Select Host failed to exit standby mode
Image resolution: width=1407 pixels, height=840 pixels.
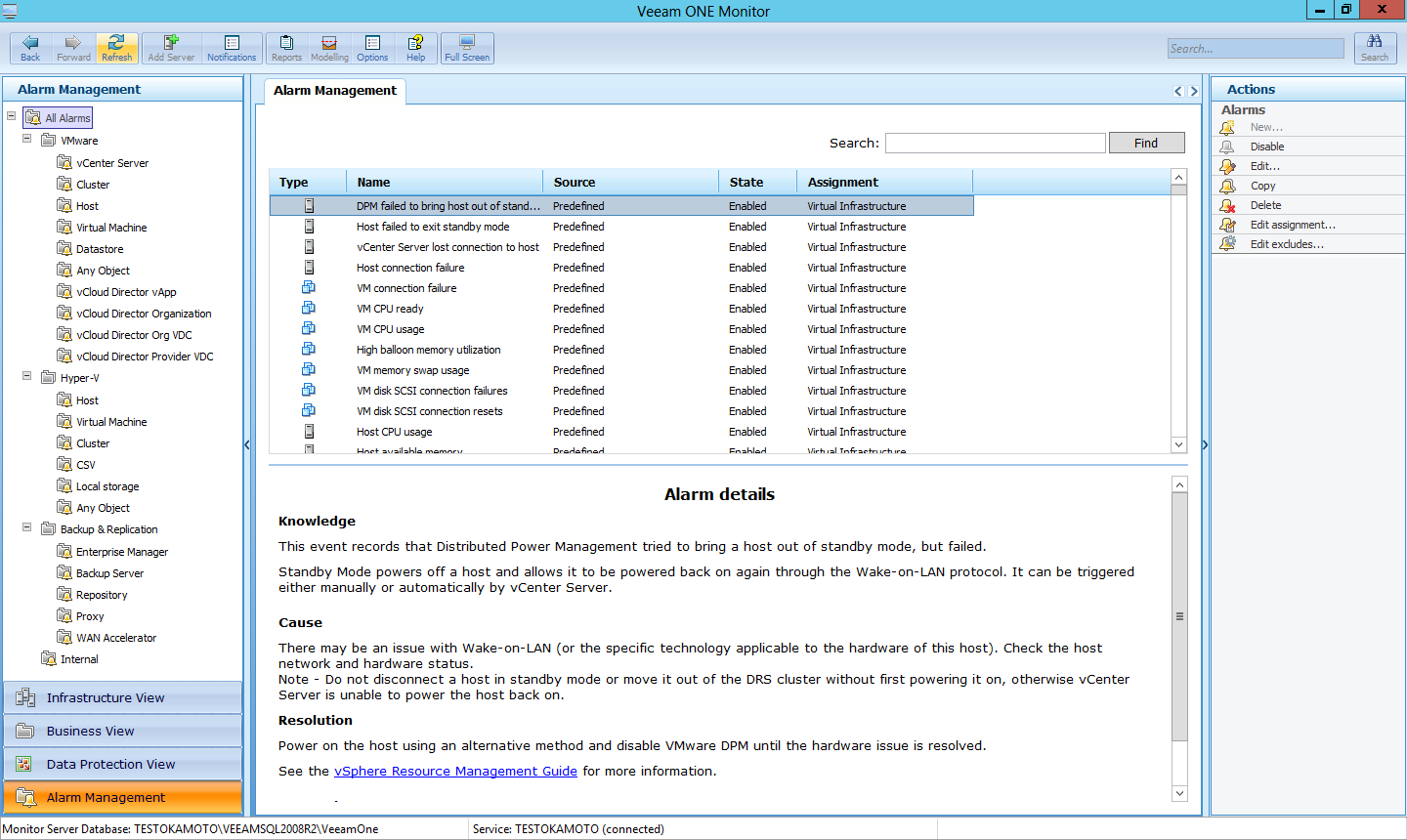pos(621,227)
